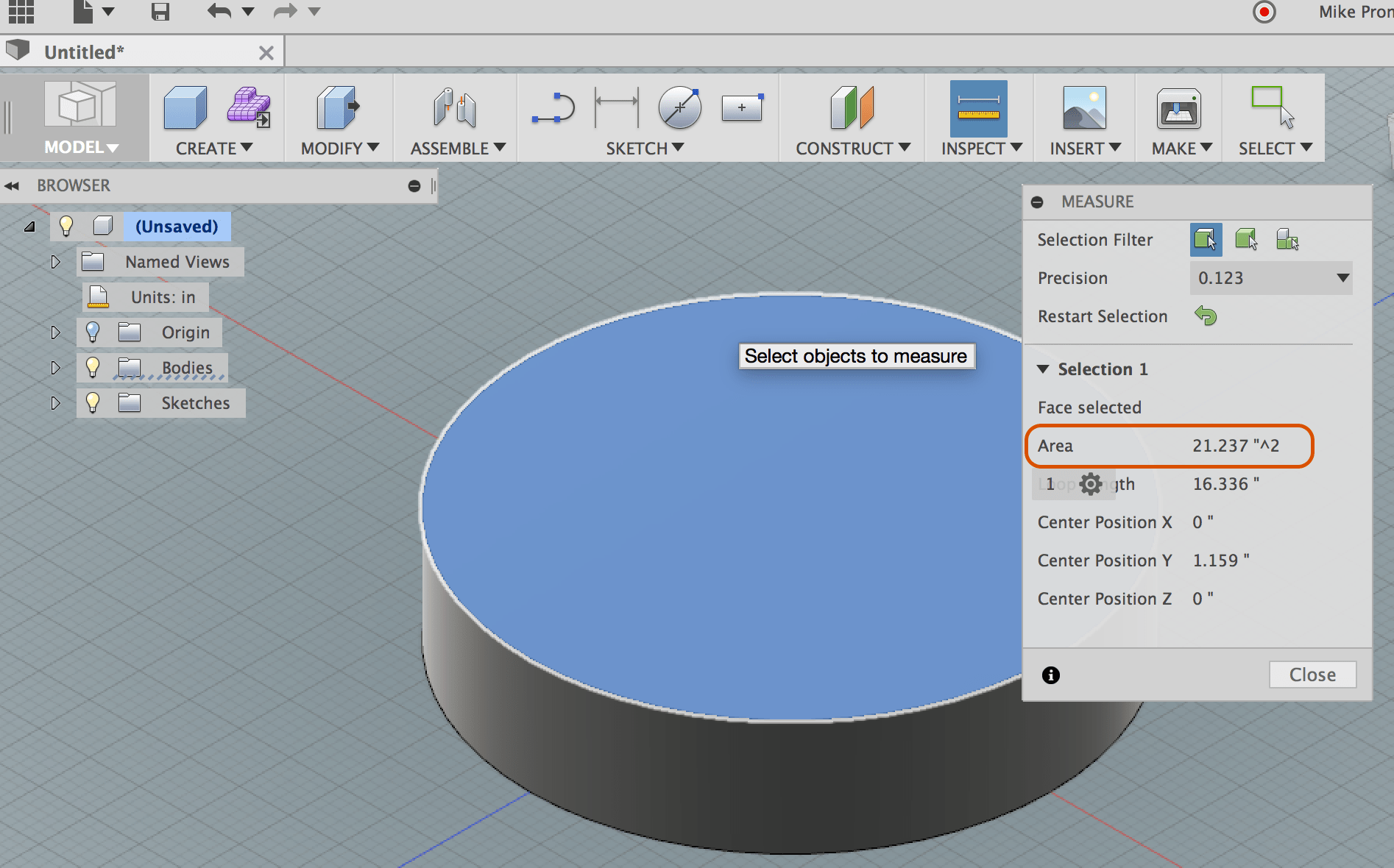This screenshot has height=868, width=1394.
Task: Save the design with the floppy icon
Action: [x=160, y=11]
